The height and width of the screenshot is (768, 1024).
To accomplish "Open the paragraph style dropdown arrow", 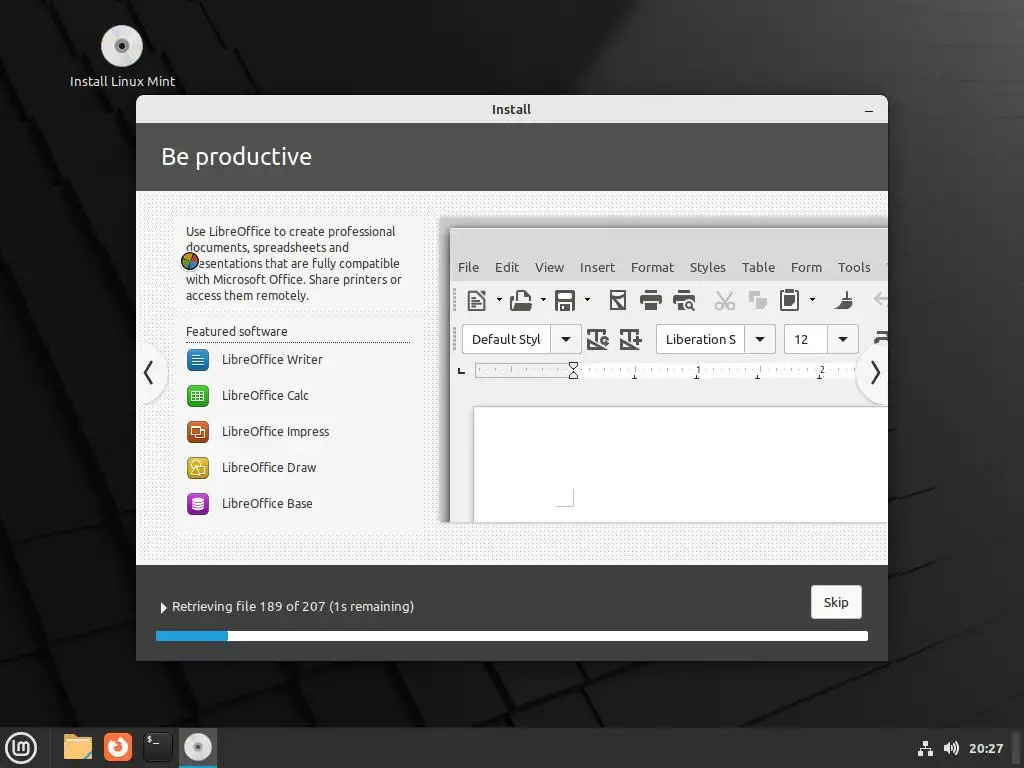I will click(x=566, y=340).
